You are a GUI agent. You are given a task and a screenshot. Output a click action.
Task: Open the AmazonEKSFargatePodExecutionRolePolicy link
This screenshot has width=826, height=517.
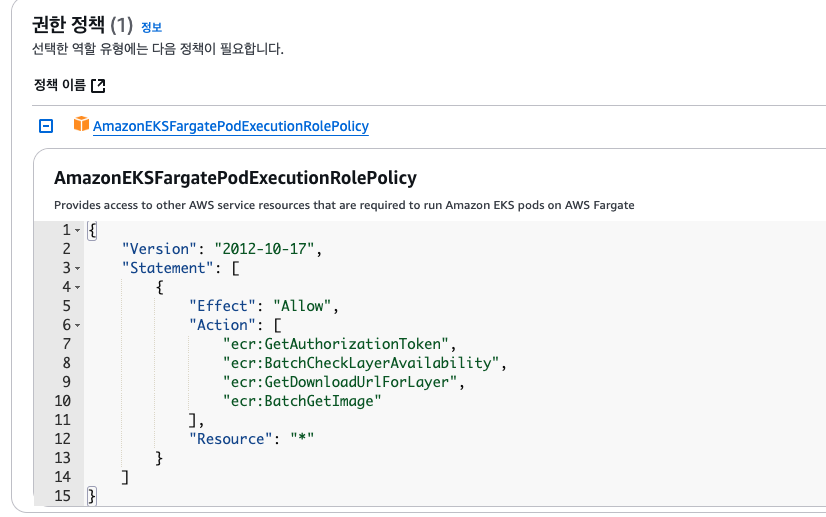point(231,126)
